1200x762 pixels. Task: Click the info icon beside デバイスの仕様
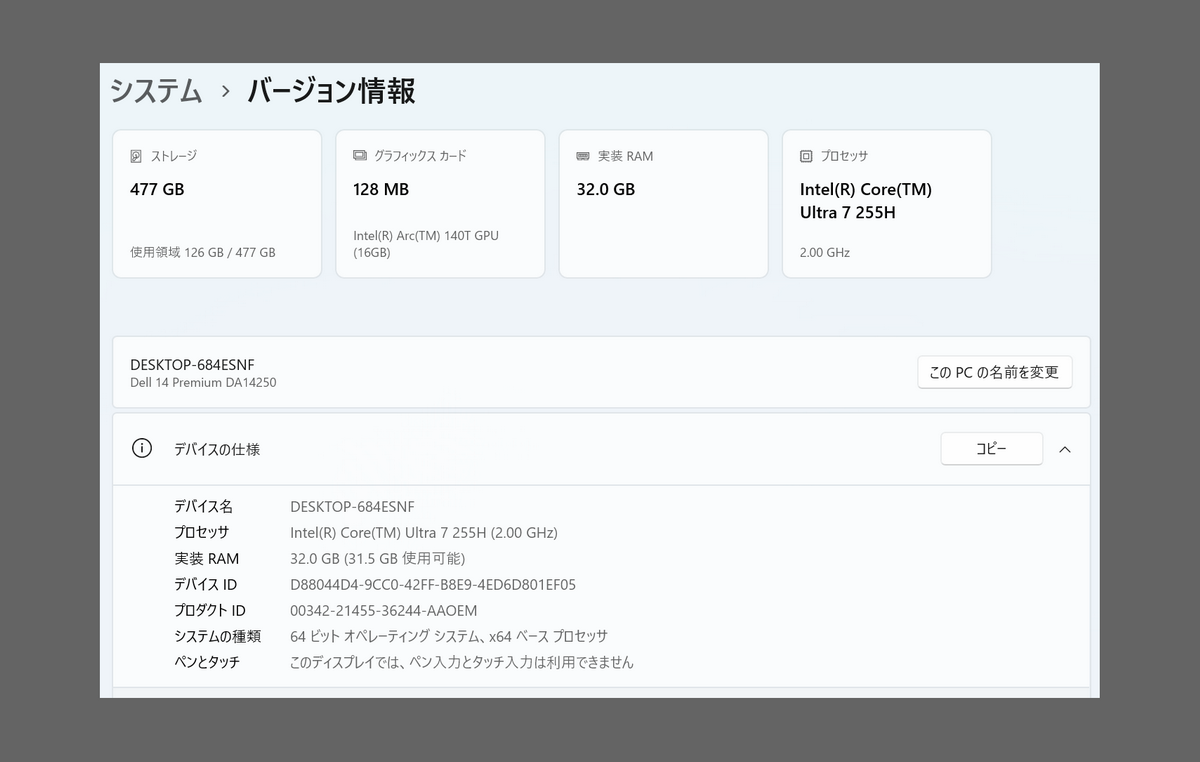[x=142, y=449]
